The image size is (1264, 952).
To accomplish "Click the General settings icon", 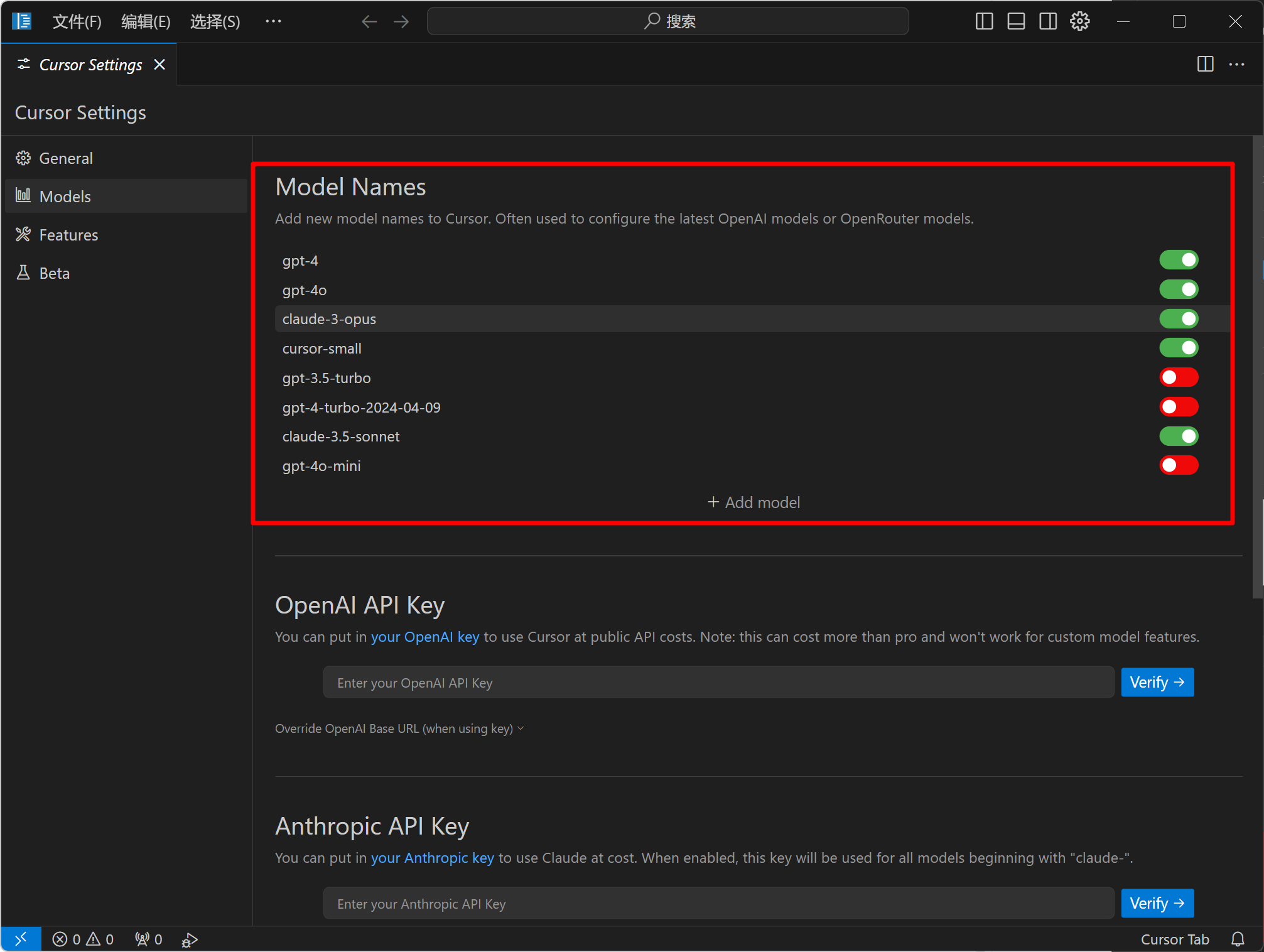I will (x=22, y=157).
